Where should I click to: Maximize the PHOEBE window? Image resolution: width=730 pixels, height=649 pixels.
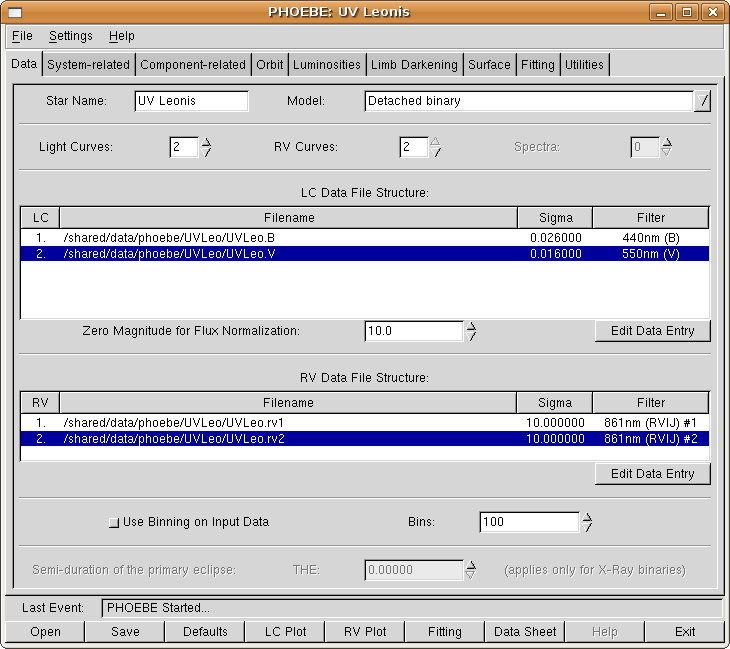[687, 12]
